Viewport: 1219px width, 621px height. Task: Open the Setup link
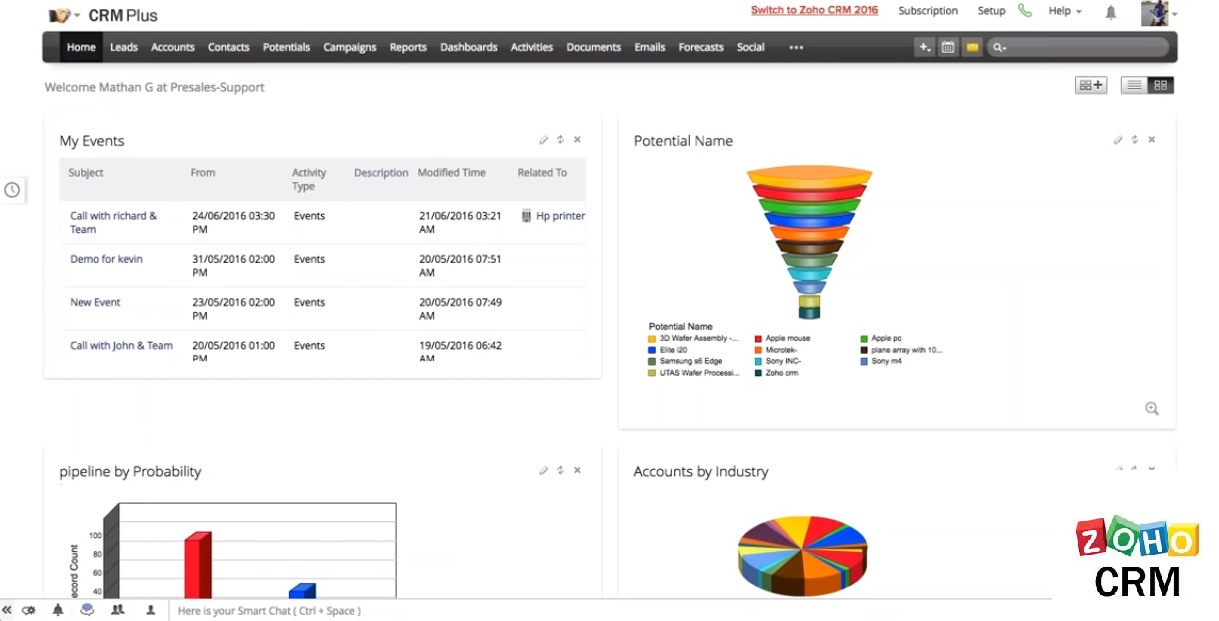pyautogui.click(x=991, y=11)
